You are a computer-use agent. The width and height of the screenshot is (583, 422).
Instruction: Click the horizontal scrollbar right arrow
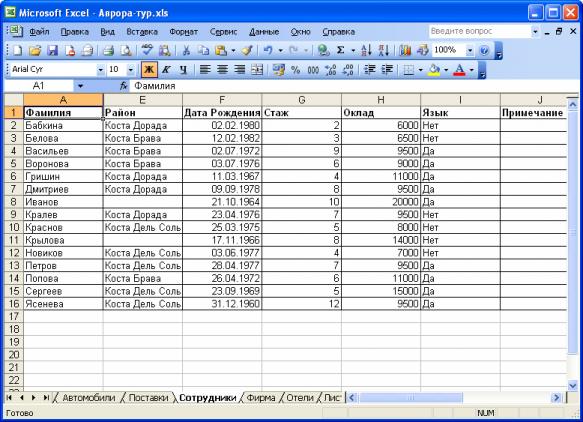[x=556, y=398]
